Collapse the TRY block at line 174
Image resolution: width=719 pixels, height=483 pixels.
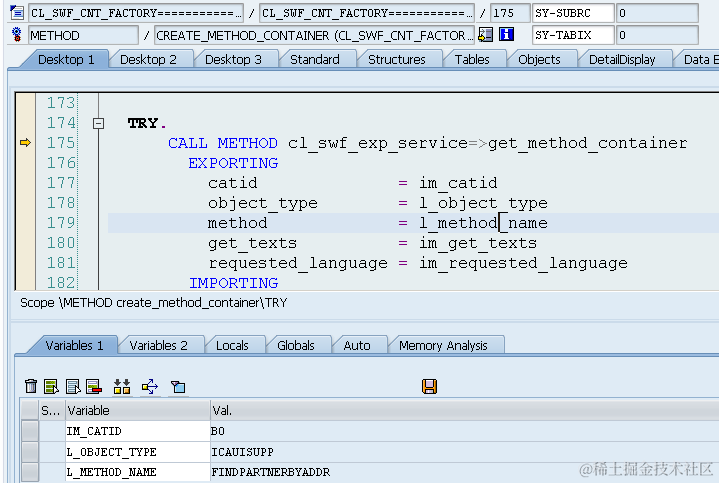coord(98,123)
